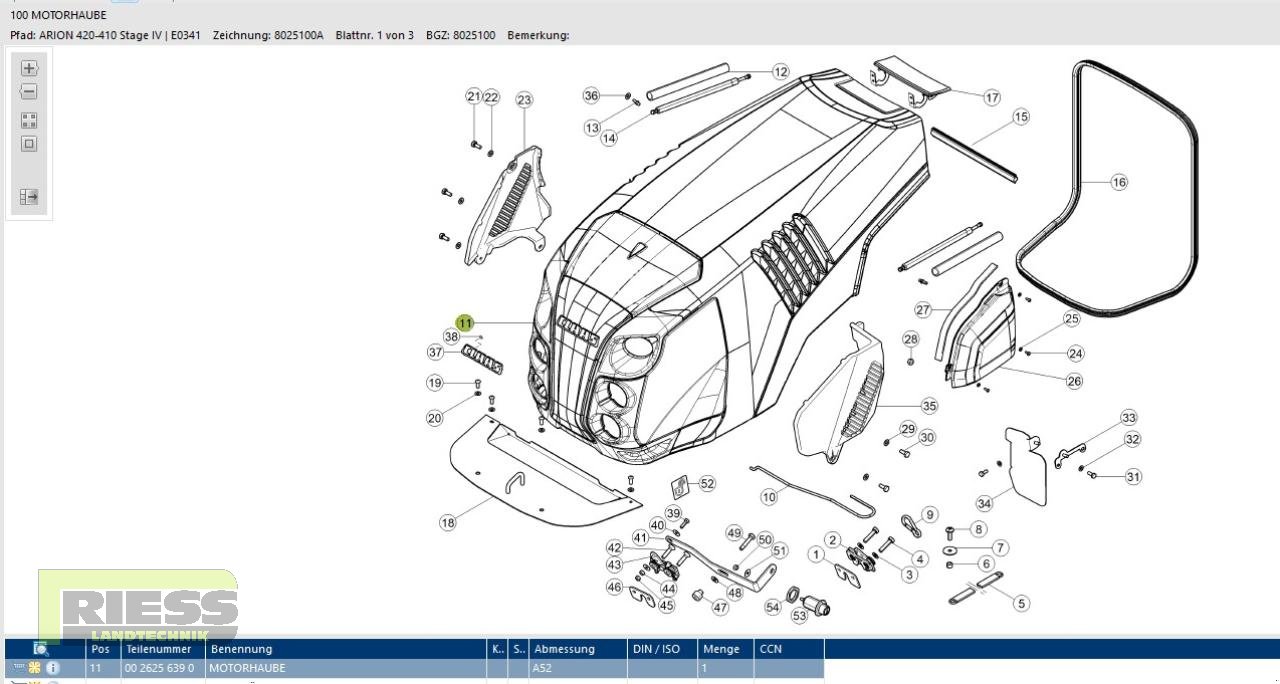Select the highlighted callout 11 on diagram

click(465, 323)
